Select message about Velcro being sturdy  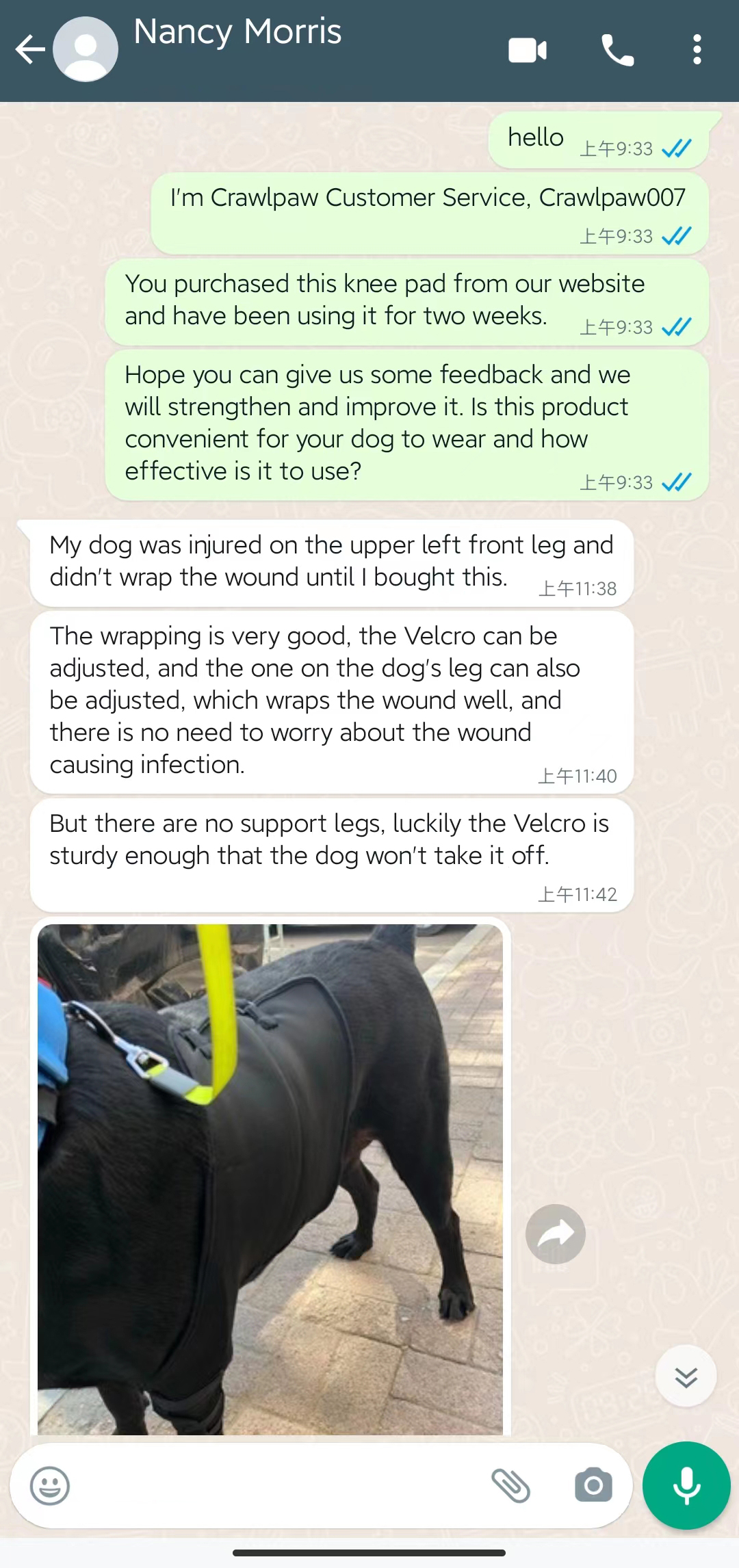[x=332, y=854]
